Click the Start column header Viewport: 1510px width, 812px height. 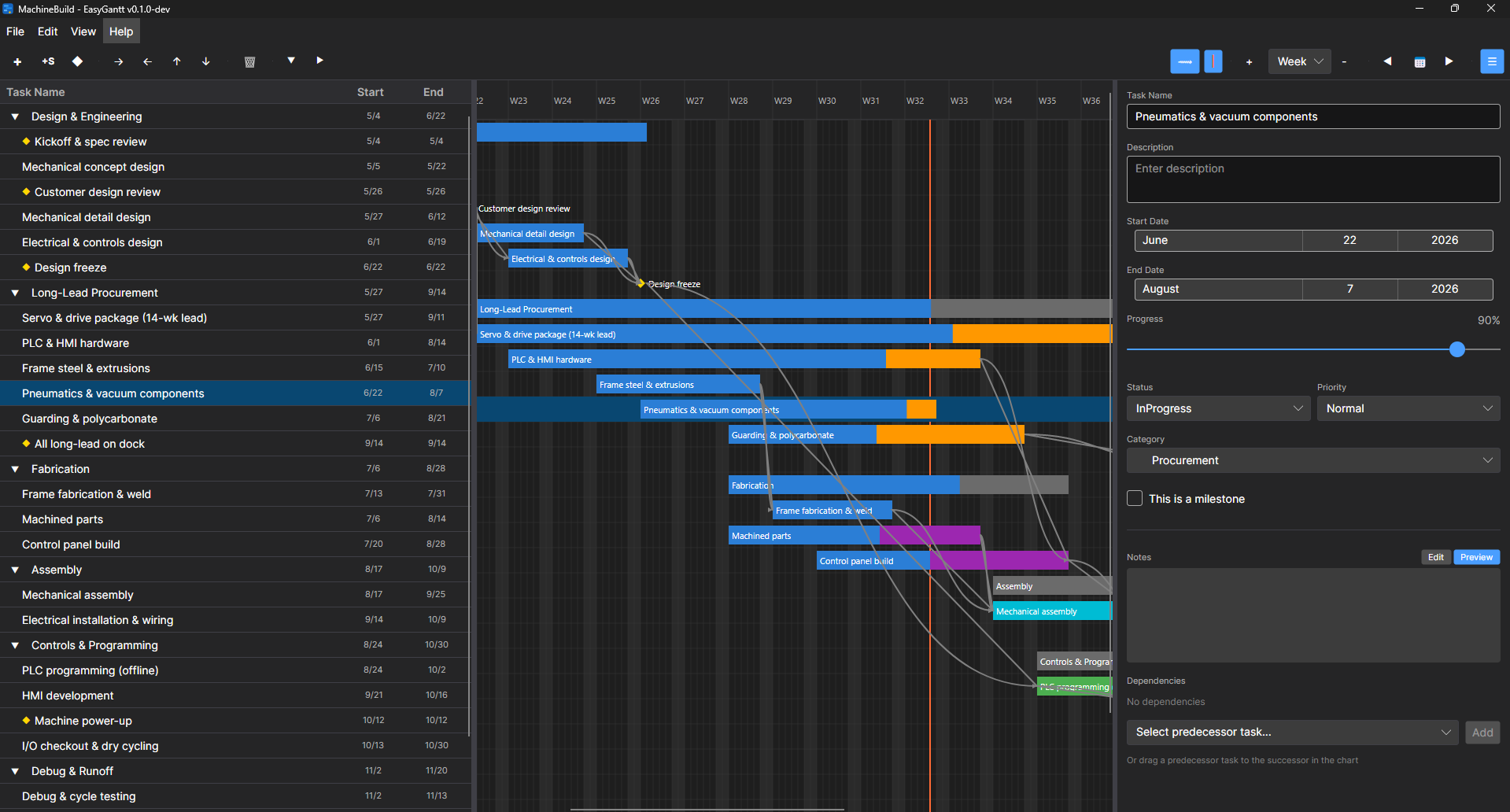pyautogui.click(x=370, y=92)
